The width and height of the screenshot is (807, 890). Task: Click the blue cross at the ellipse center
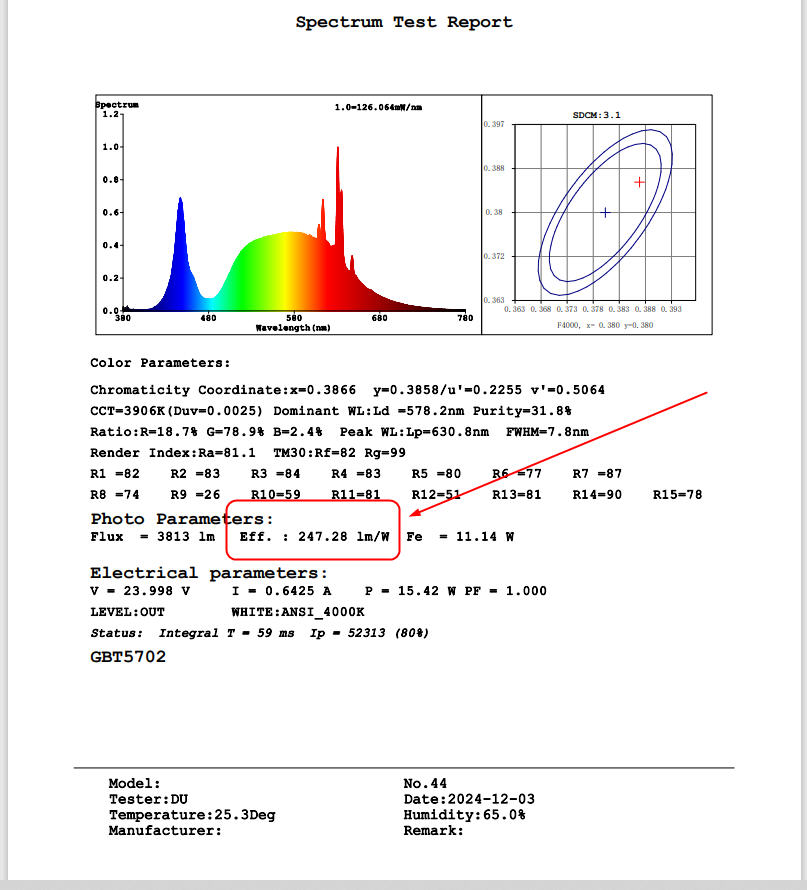(606, 212)
